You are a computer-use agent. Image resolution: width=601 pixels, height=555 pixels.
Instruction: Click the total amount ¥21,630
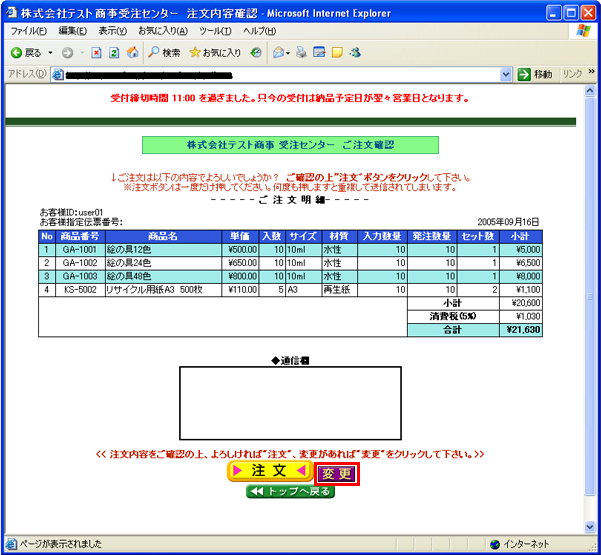pos(523,330)
